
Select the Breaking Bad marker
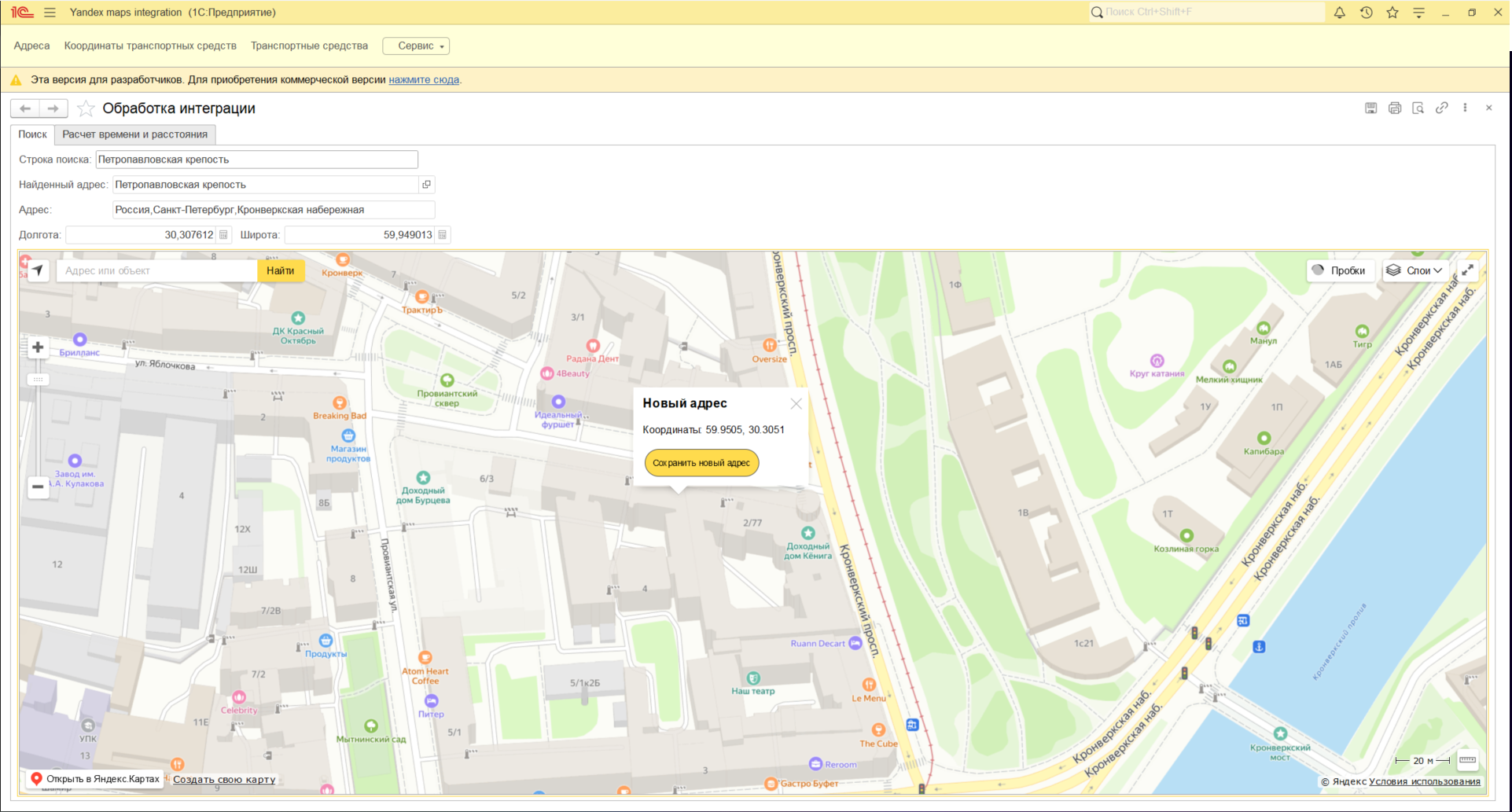point(340,402)
